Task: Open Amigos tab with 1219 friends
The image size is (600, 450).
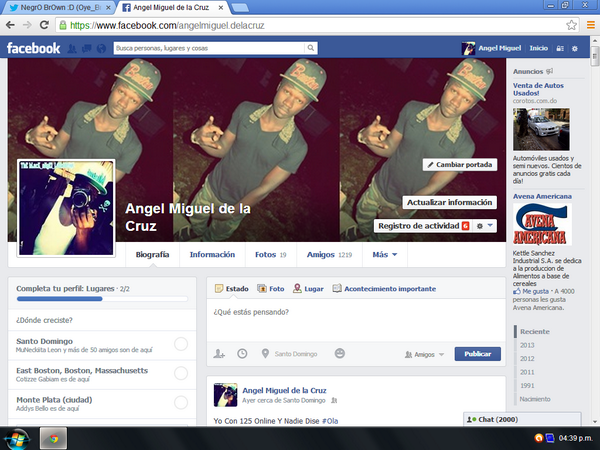Action: (x=329, y=254)
